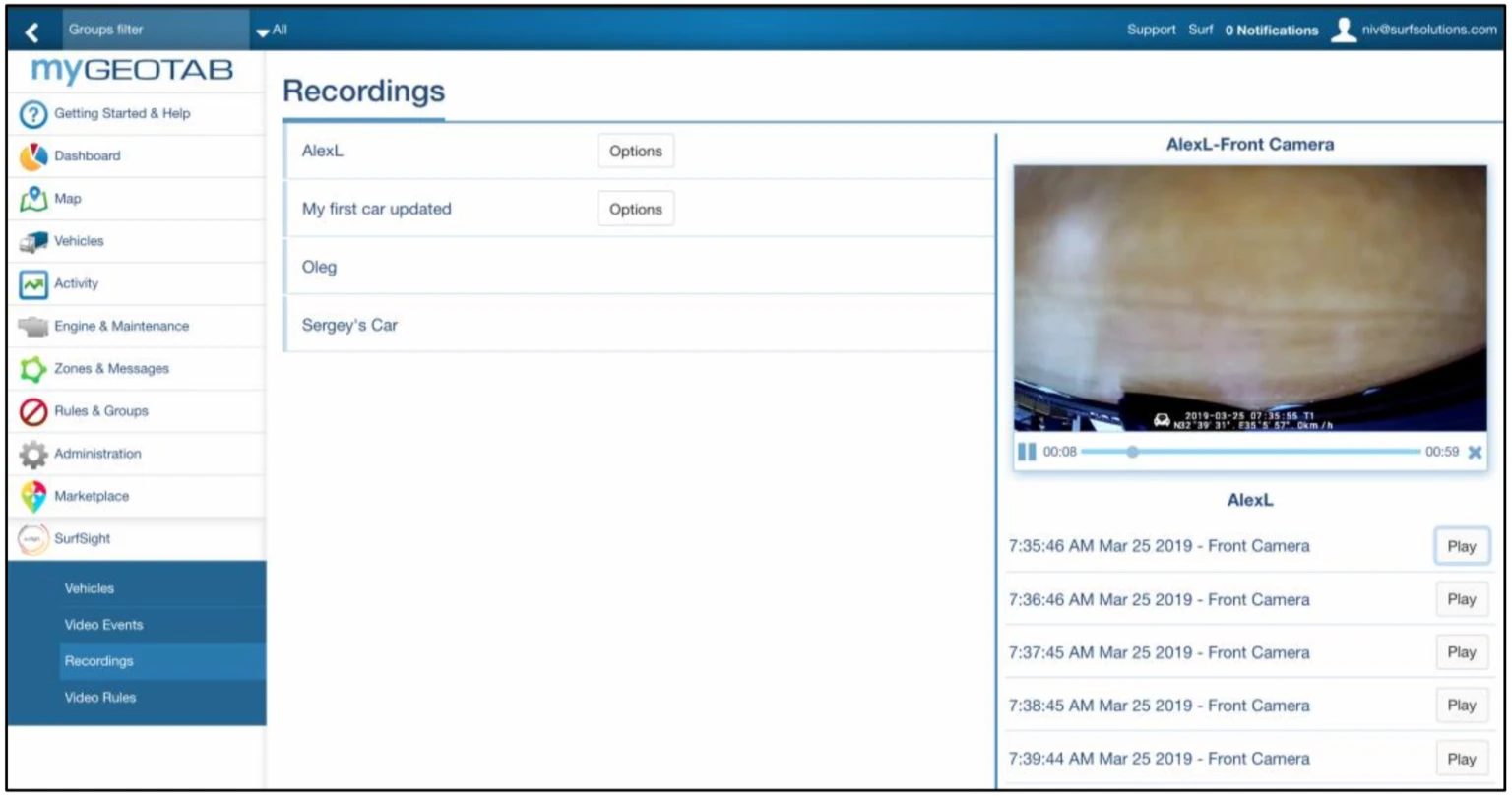Image resolution: width=1512 pixels, height=798 pixels.
Task: Click the Zones & Messages polygon icon
Action: click(33, 369)
